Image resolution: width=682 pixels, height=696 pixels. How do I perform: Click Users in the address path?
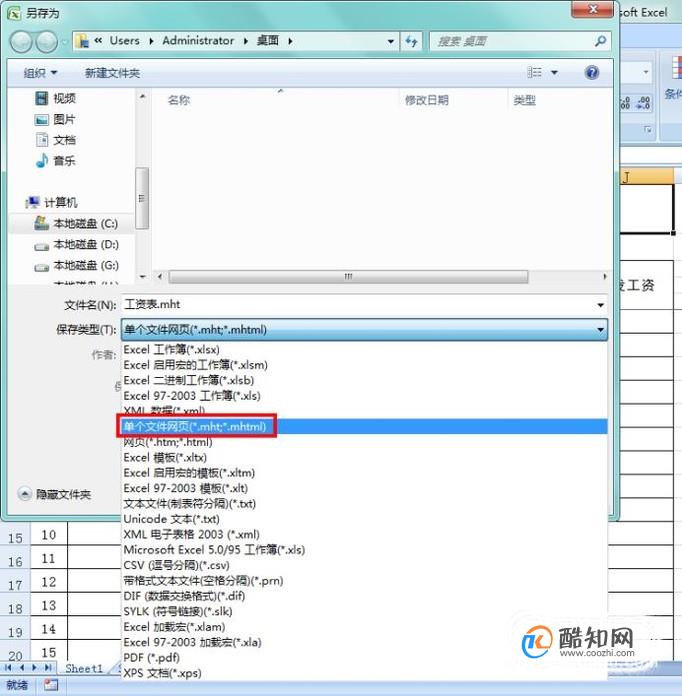pyautogui.click(x=124, y=41)
